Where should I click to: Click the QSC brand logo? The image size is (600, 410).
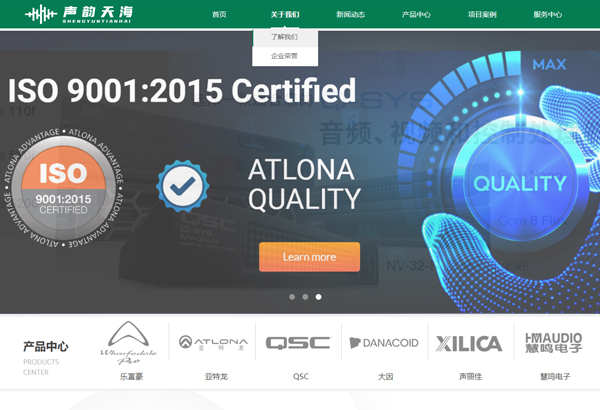[x=298, y=343]
